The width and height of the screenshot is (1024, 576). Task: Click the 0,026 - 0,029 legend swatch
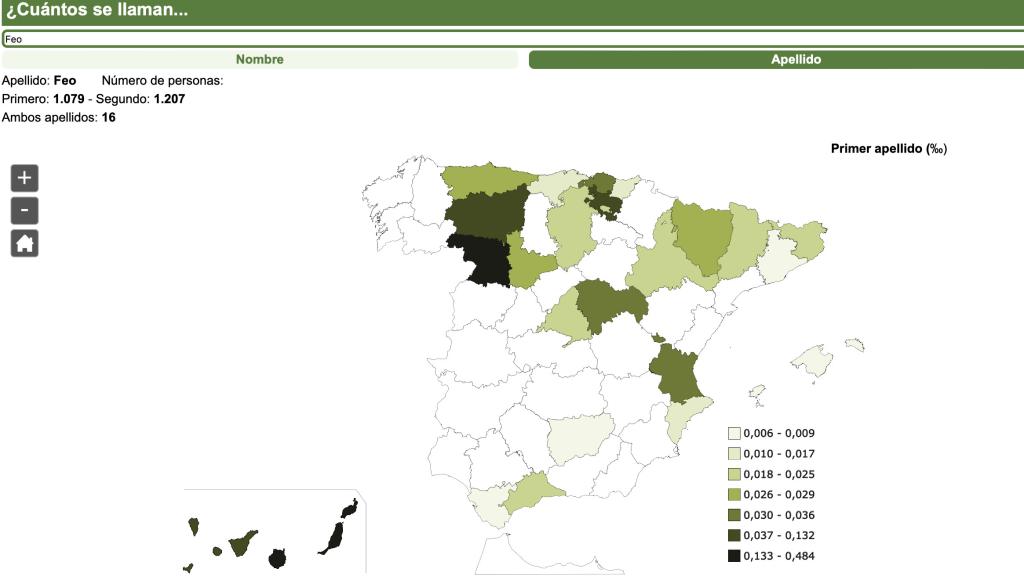point(734,495)
